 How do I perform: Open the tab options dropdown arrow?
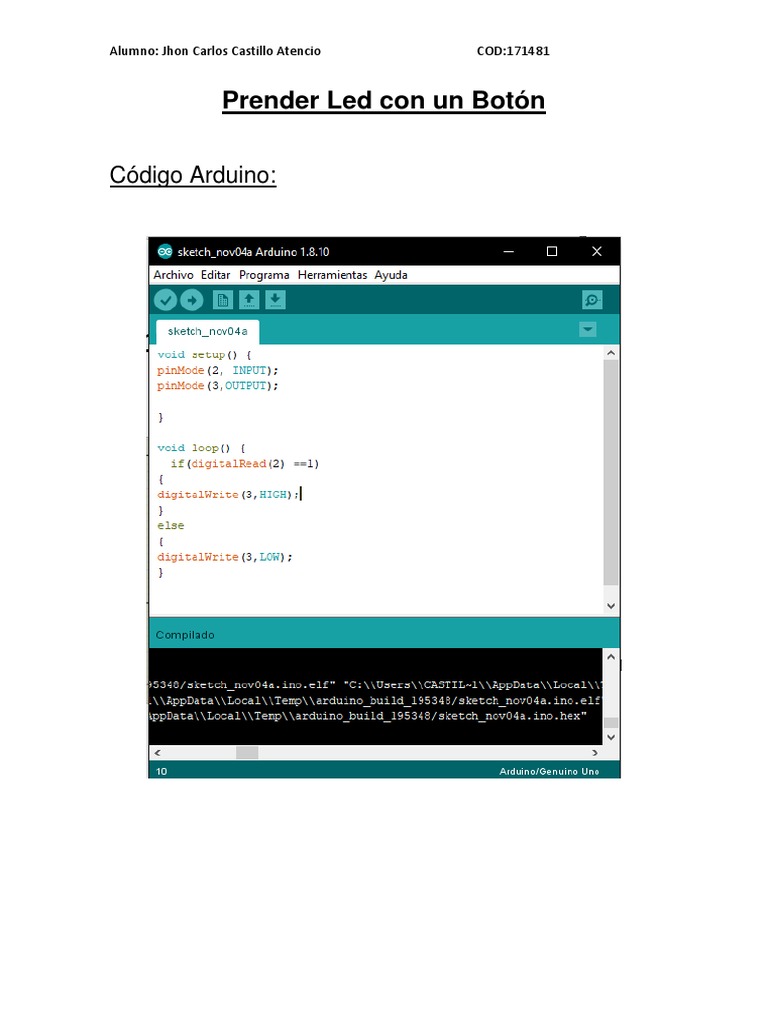coord(588,330)
